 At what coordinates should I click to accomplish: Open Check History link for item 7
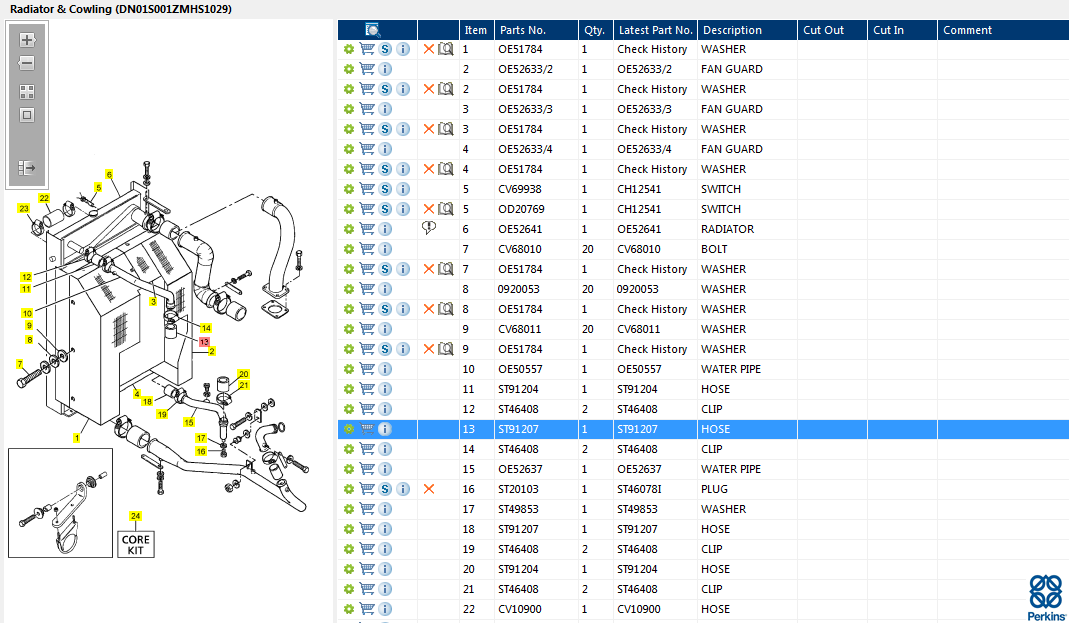[652, 269]
